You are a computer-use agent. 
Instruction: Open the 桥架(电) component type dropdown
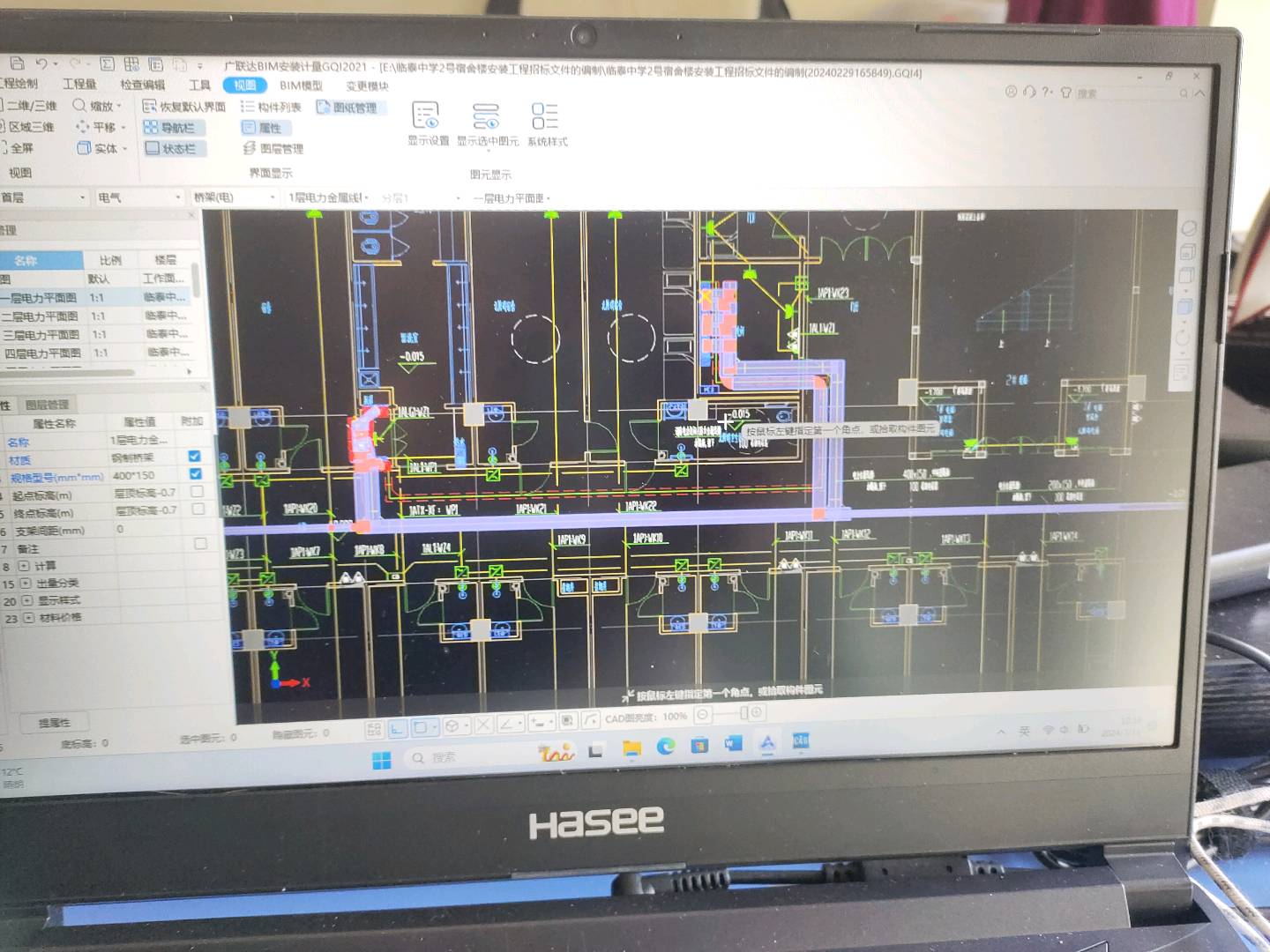[234, 197]
